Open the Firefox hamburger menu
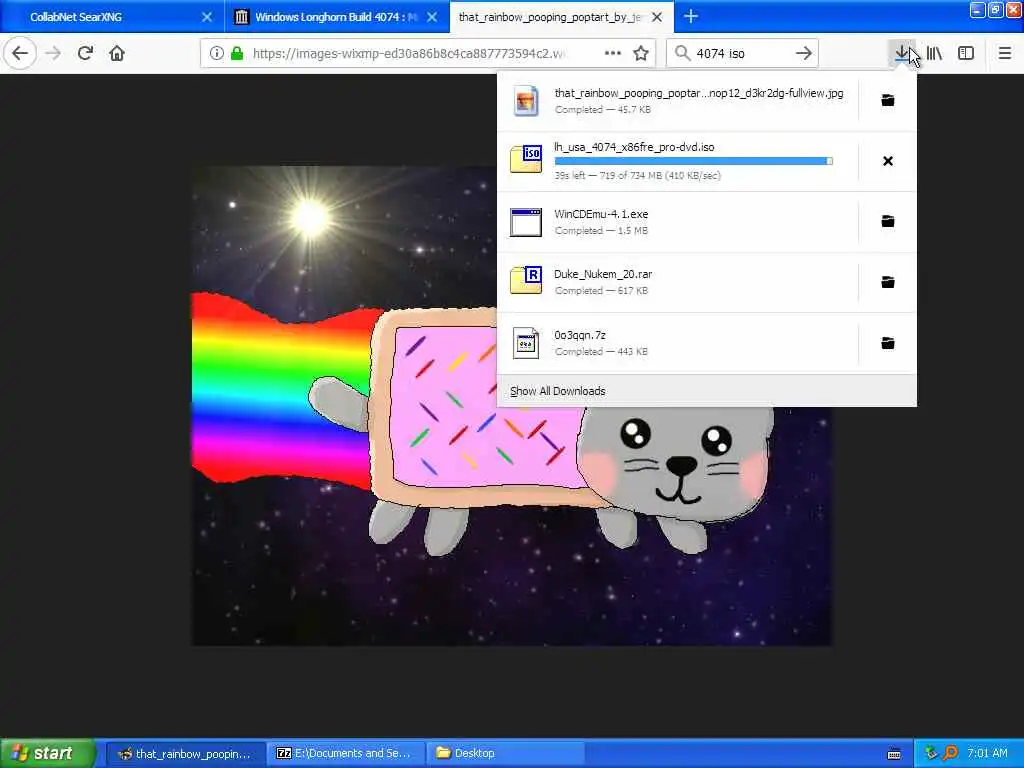1024x768 pixels. click(x=1005, y=53)
